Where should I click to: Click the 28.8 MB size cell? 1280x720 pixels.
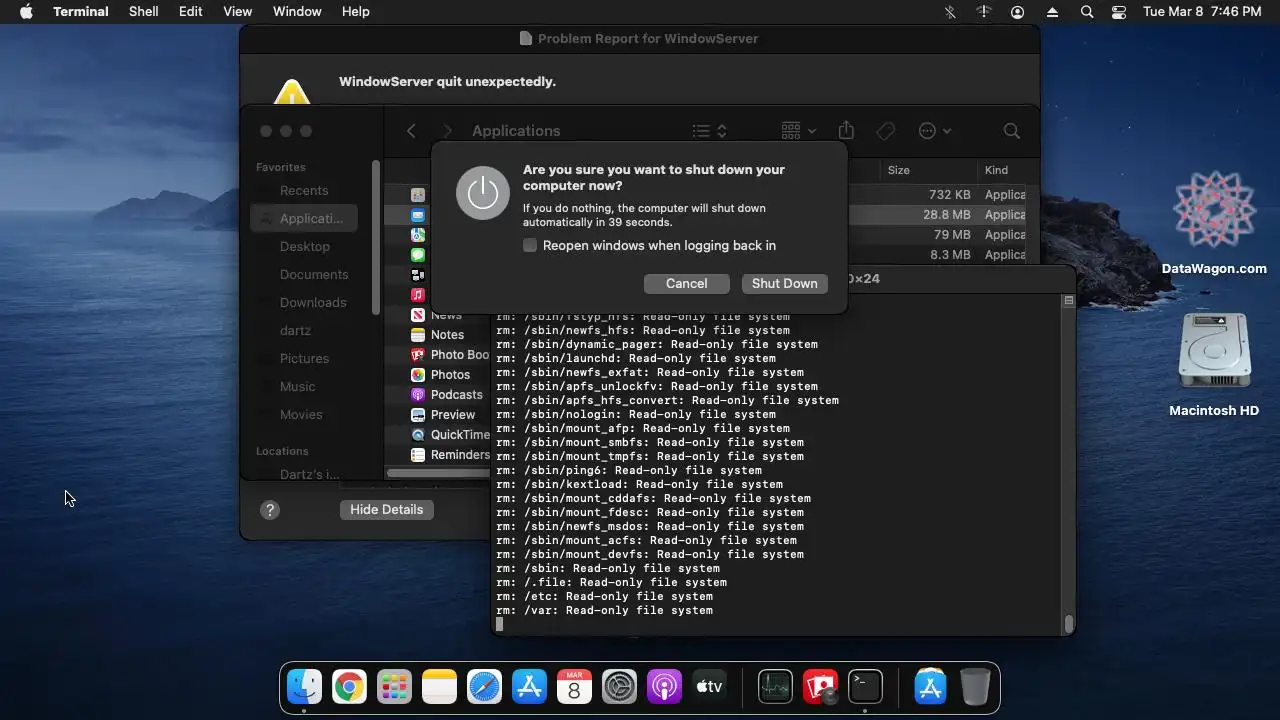click(946, 215)
